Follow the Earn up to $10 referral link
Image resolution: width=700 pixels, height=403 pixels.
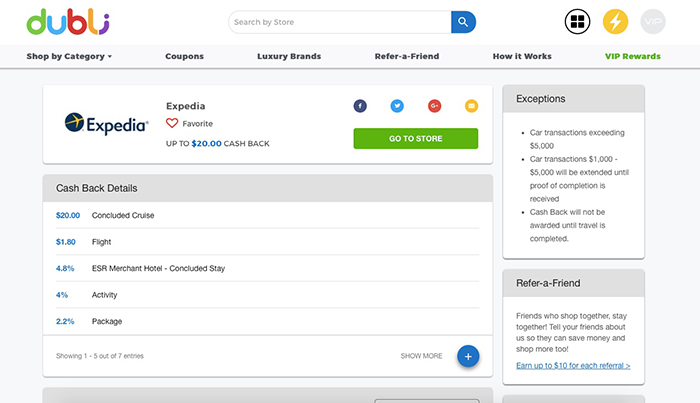[573, 366]
